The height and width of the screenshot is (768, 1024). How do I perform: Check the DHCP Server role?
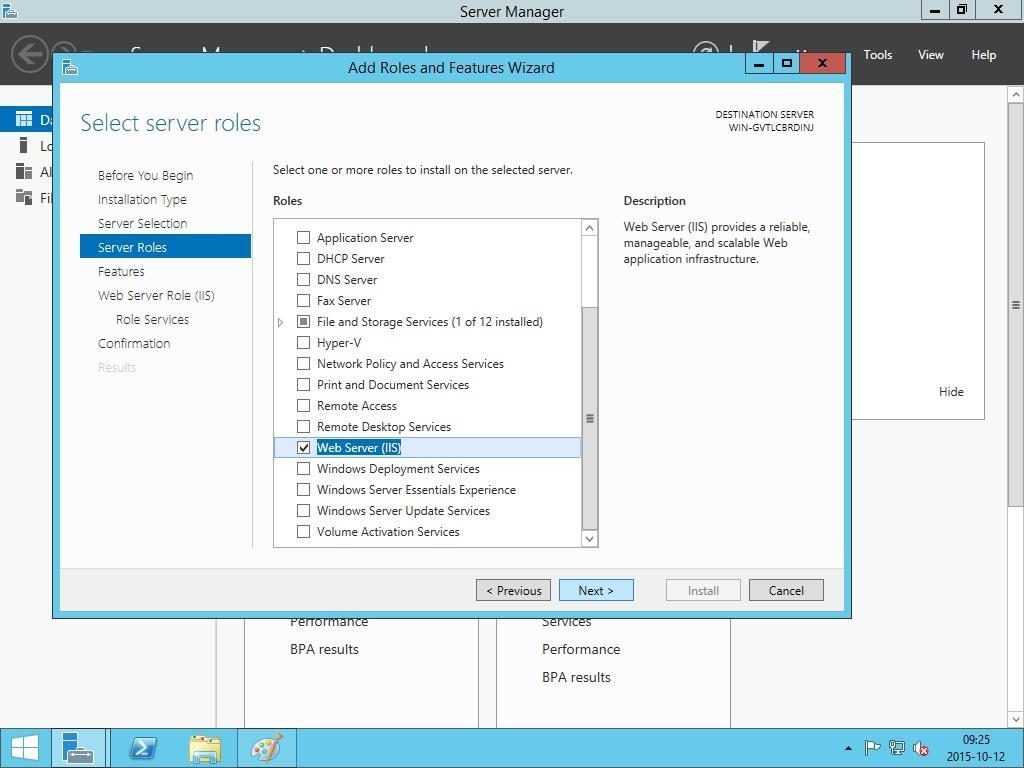point(303,259)
